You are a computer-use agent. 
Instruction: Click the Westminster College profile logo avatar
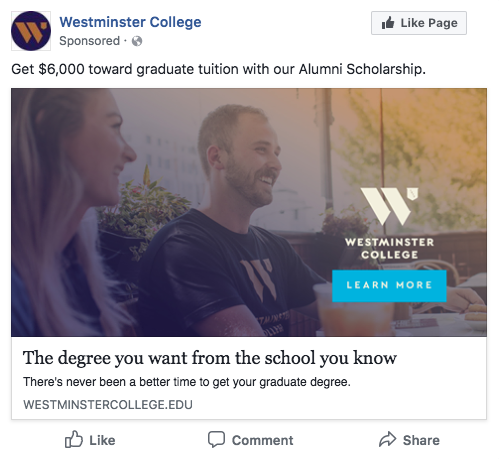[31, 31]
